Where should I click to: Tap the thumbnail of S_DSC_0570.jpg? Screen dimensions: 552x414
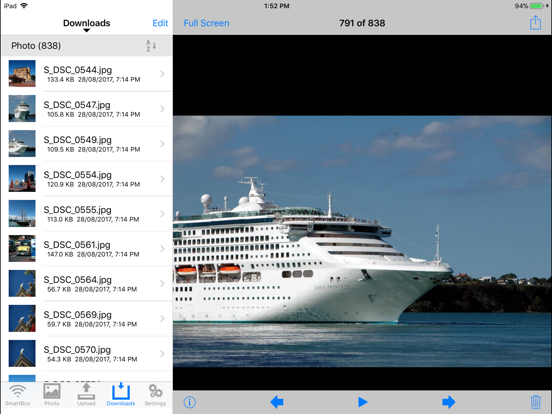click(22, 353)
